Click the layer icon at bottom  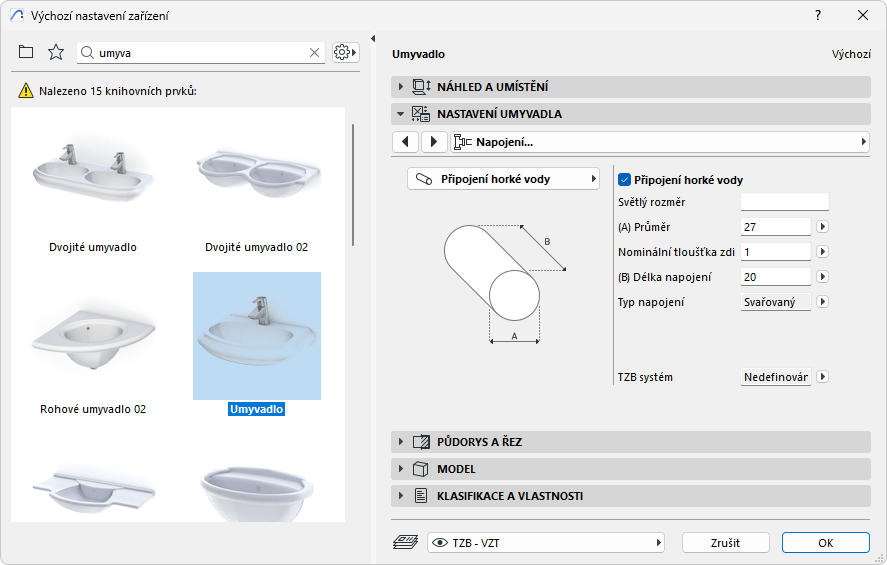click(x=406, y=542)
